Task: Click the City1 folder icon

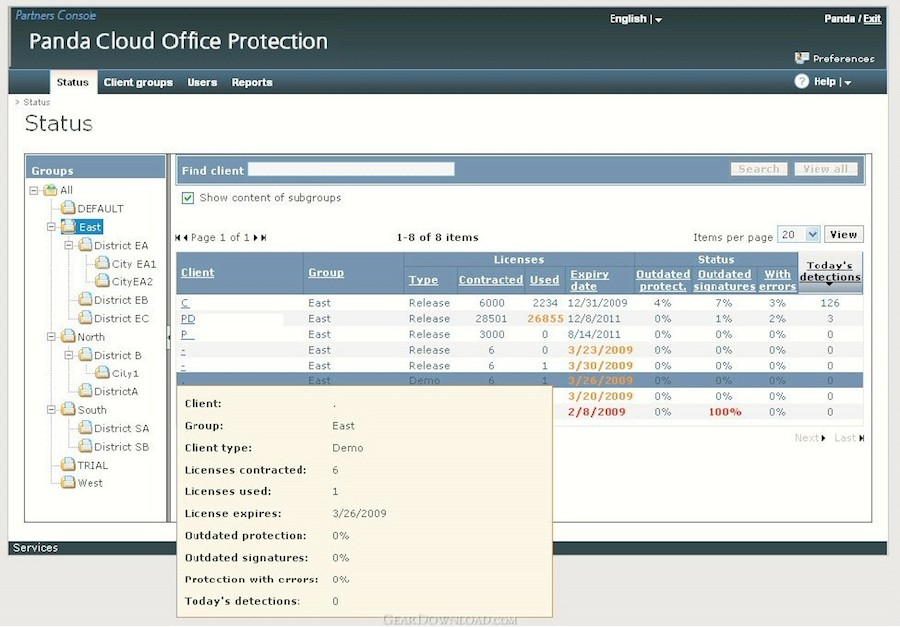Action: [x=102, y=373]
